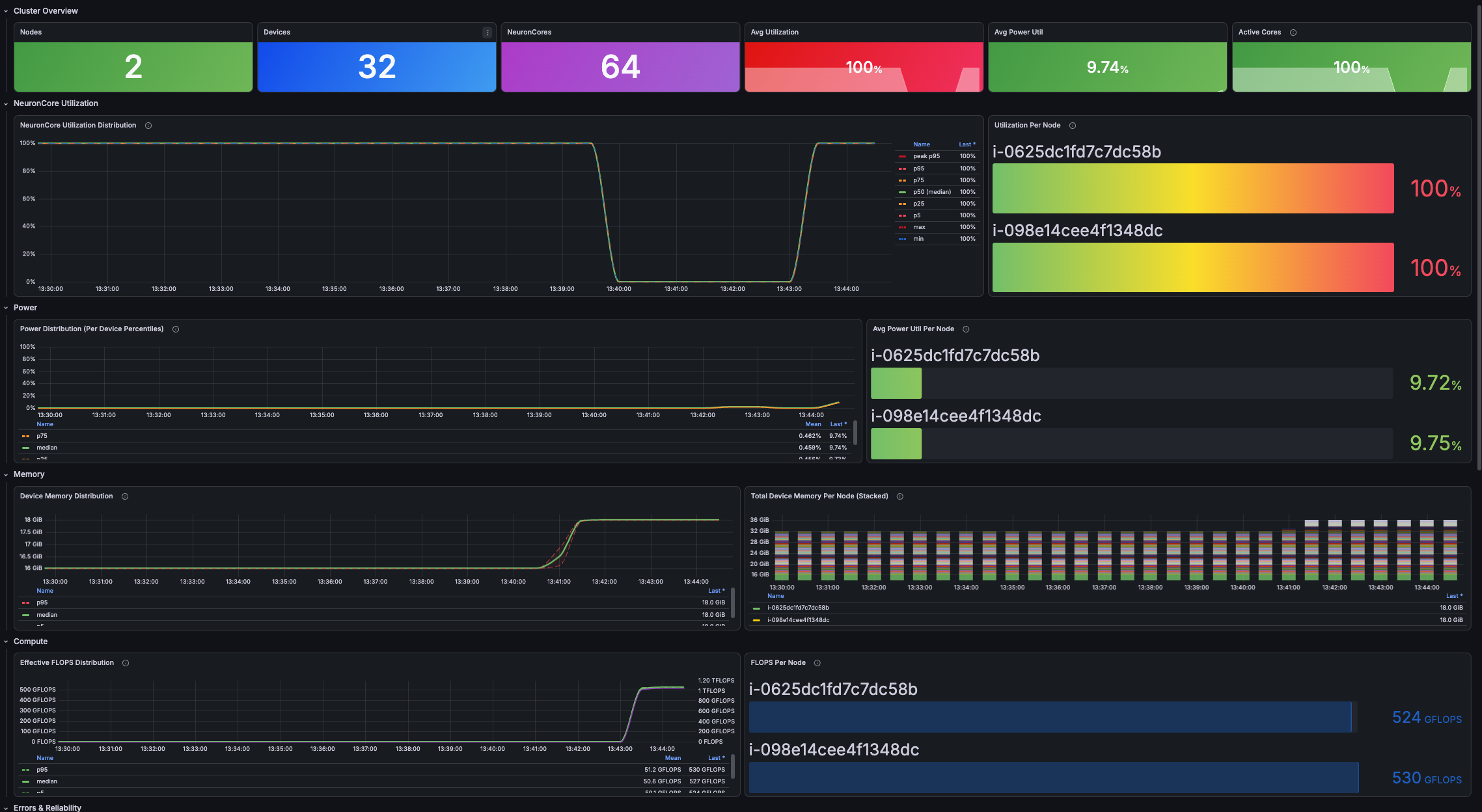Toggle i-098e14cee4f1348dc series in memory stacked legend
Screen dimensions: 1482x812
[x=798, y=620]
